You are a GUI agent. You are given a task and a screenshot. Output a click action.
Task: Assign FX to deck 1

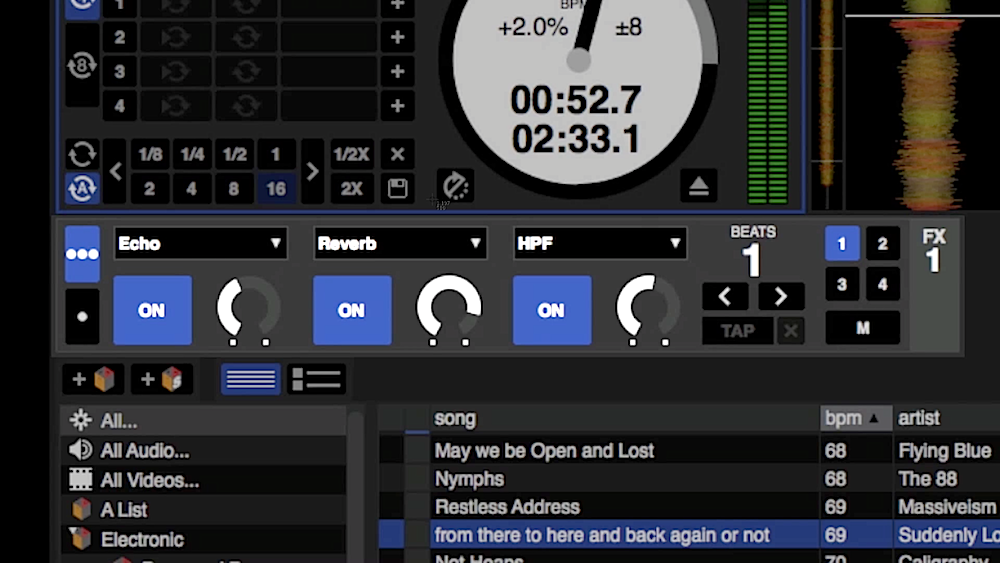[x=842, y=244]
